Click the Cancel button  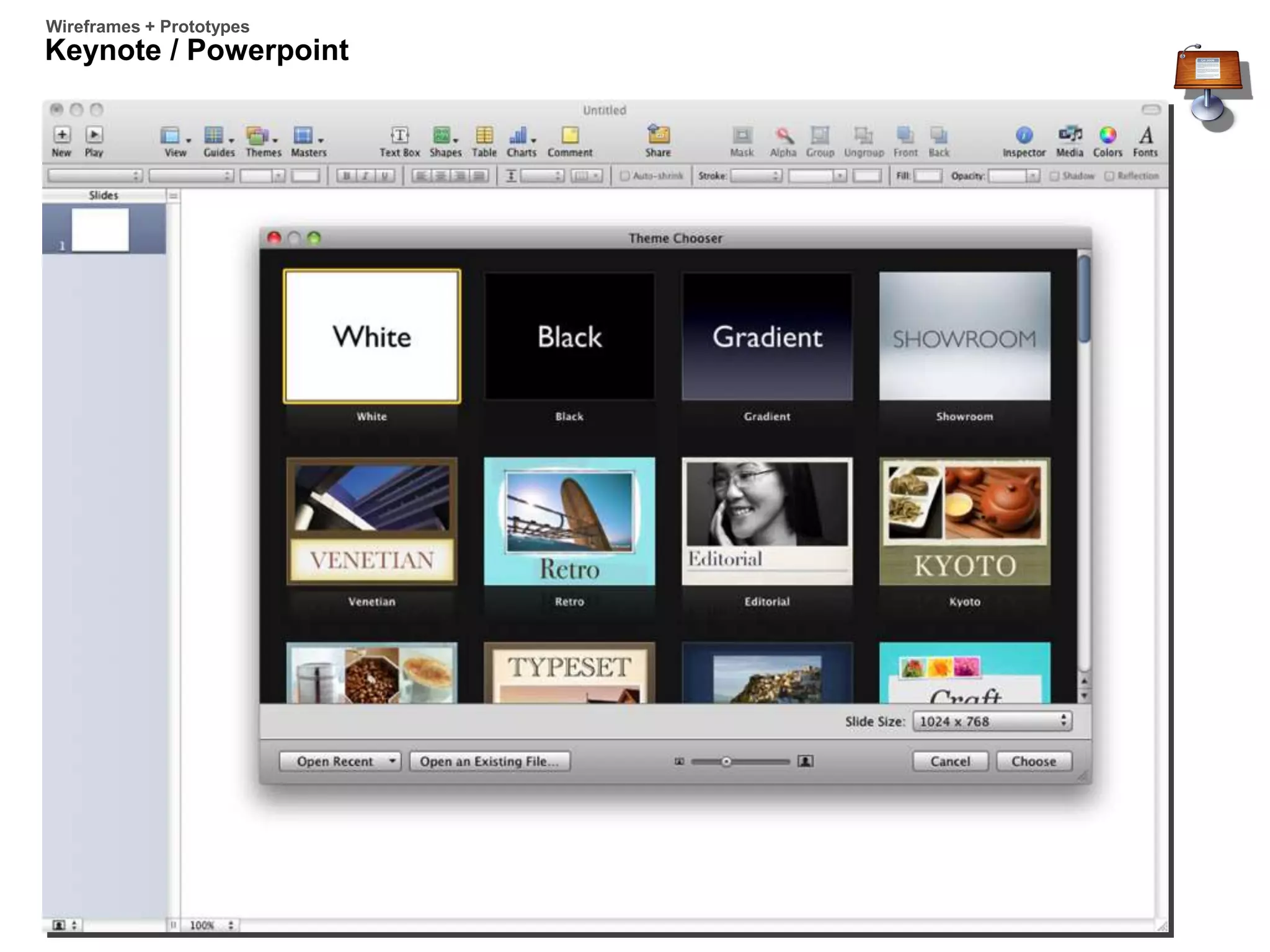pyautogui.click(x=950, y=761)
